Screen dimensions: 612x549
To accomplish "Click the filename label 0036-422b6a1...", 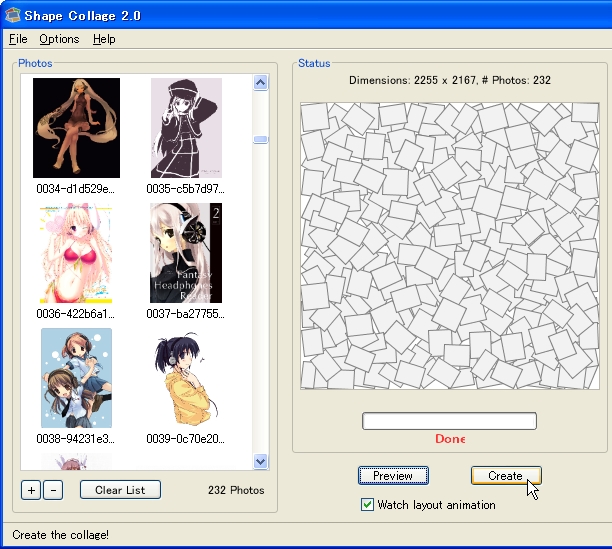I will [x=75, y=314].
